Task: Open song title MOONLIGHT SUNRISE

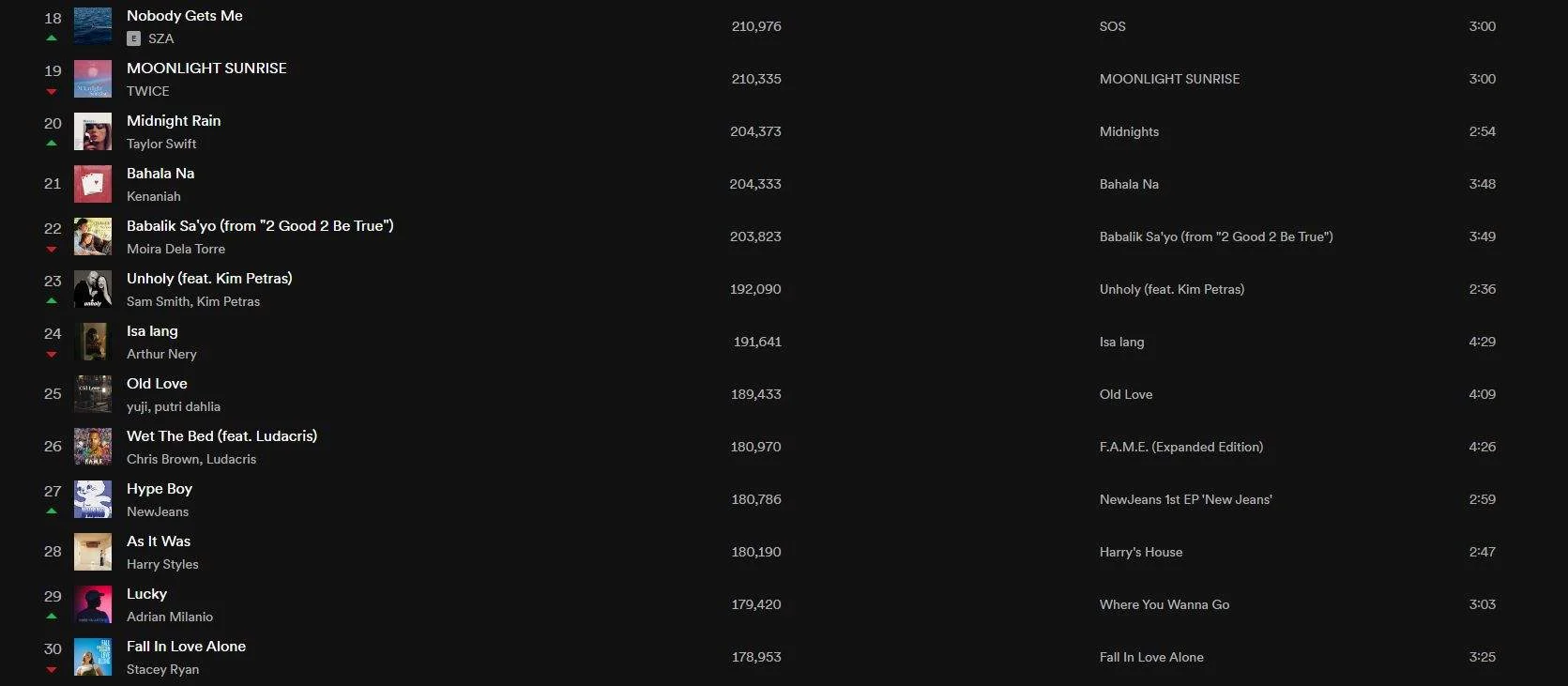Action: click(206, 69)
